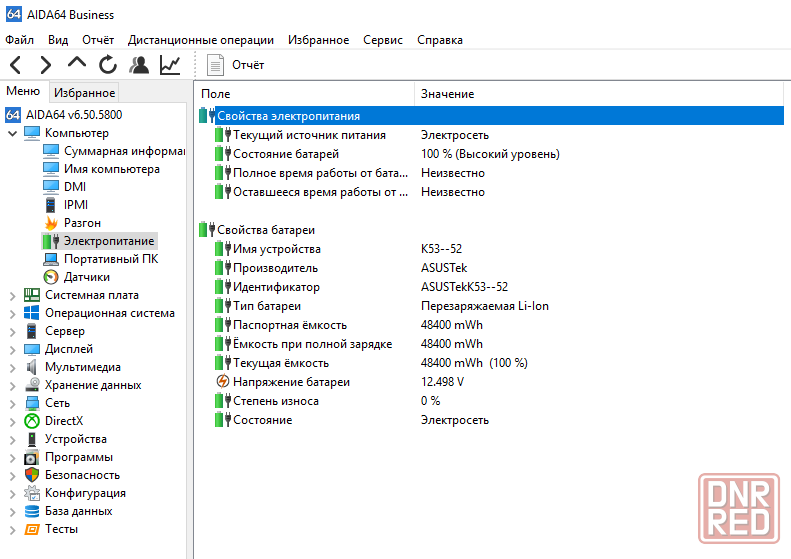Viewport: 791px width, 559px height.
Task: Expand the Системная плата tree node
Action: pyautogui.click(x=12, y=295)
